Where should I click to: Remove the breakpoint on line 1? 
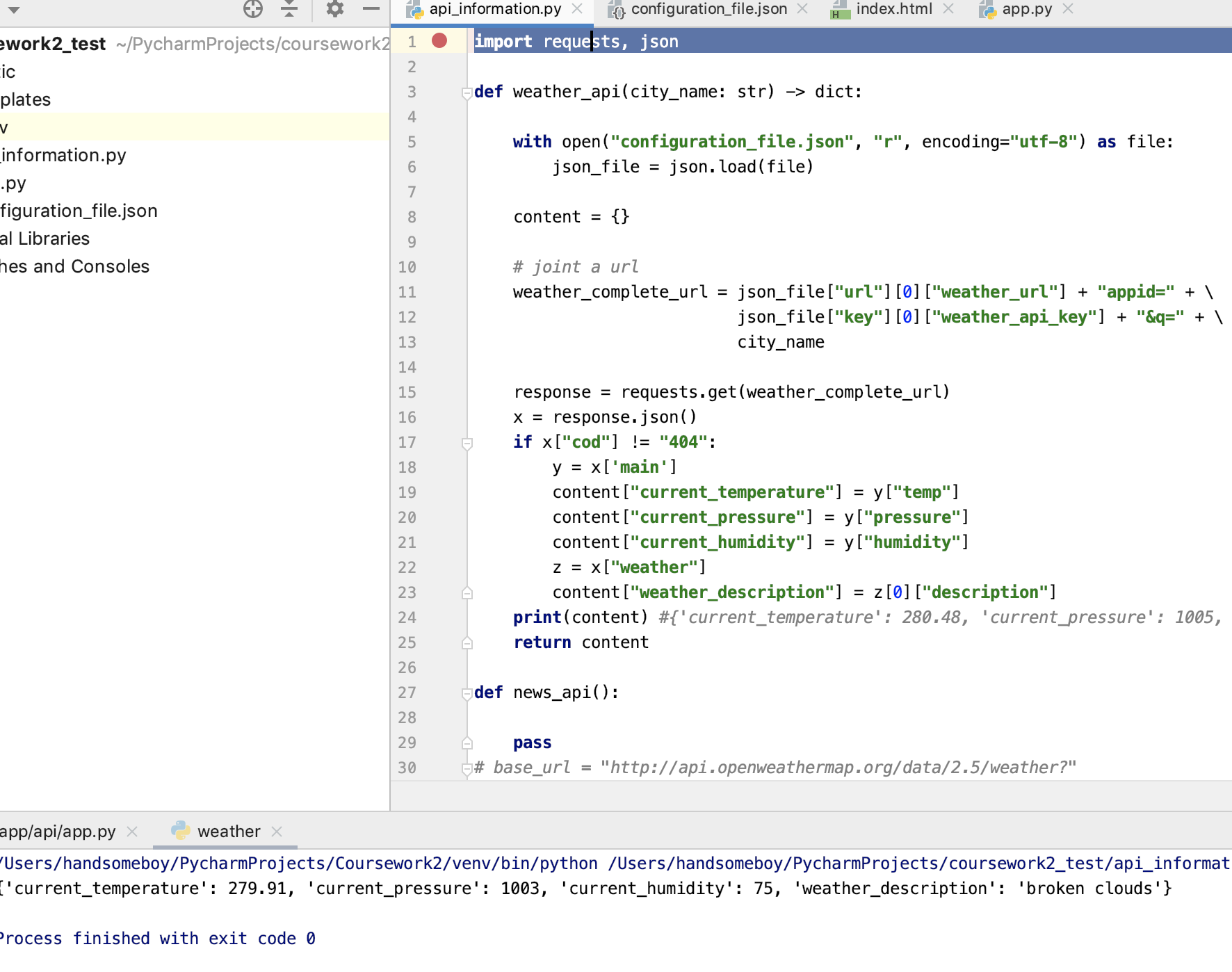(x=439, y=41)
